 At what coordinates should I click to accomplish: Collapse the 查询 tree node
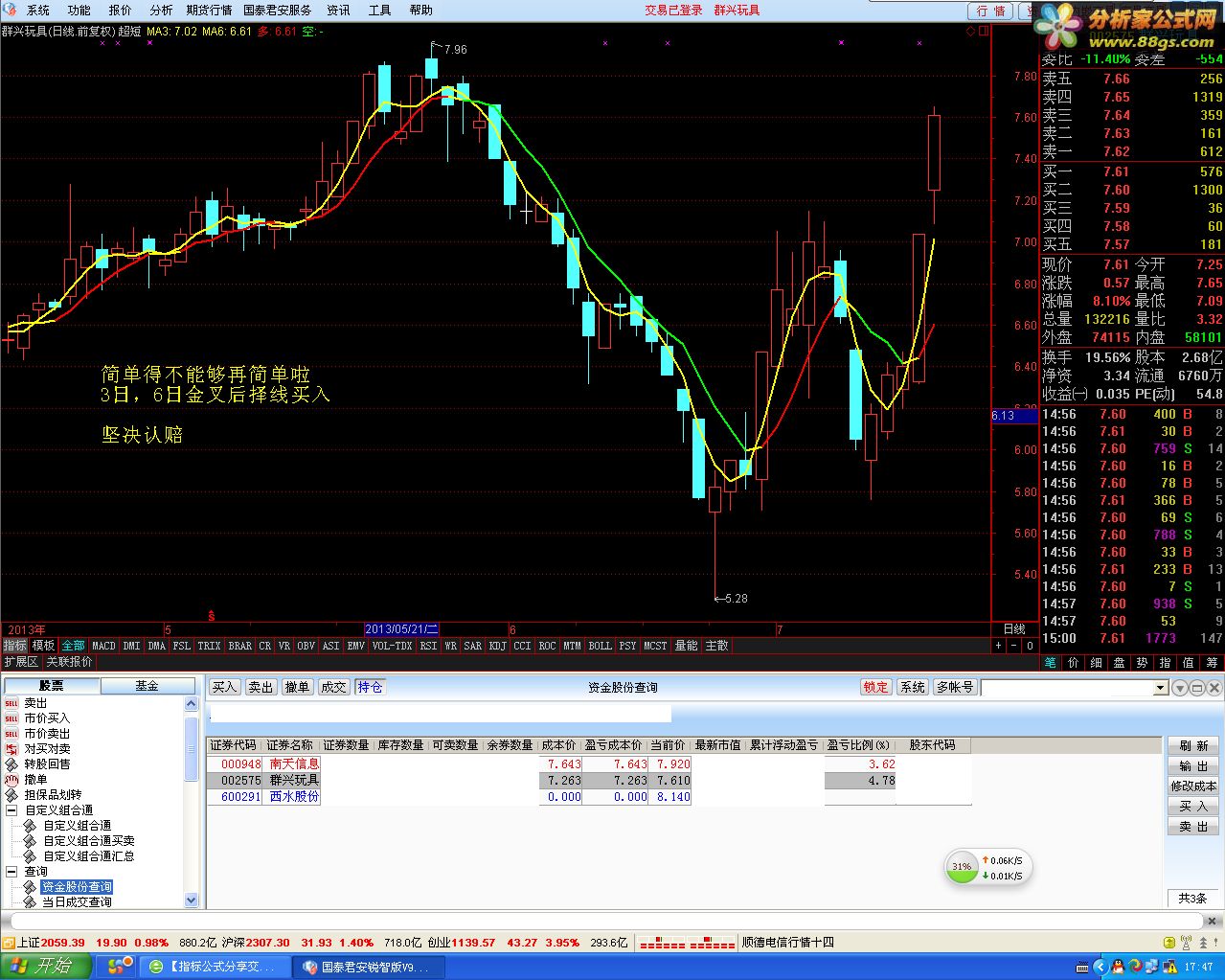pyautogui.click(x=11, y=872)
